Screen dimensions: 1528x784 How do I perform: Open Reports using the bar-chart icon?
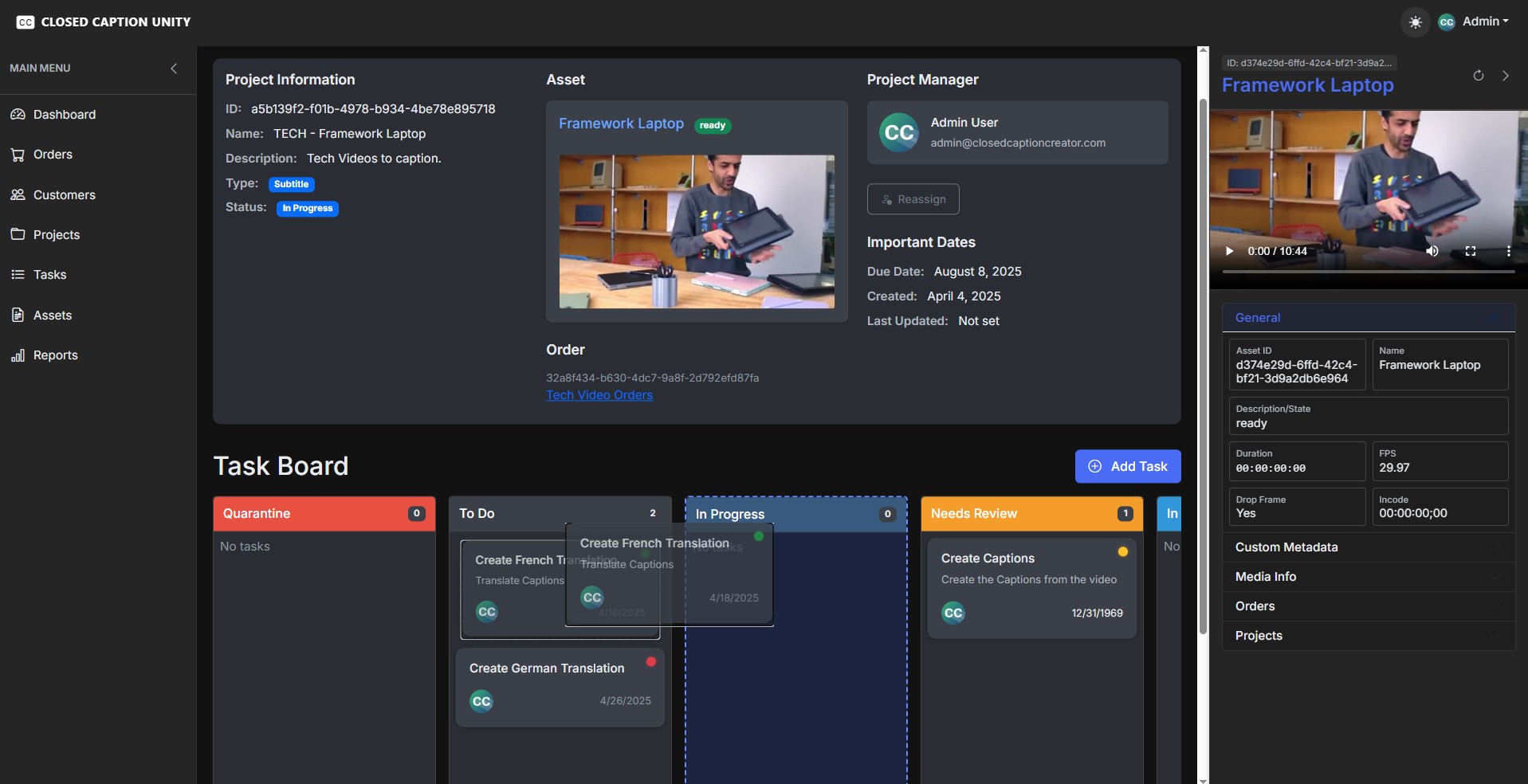pos(18,355)
